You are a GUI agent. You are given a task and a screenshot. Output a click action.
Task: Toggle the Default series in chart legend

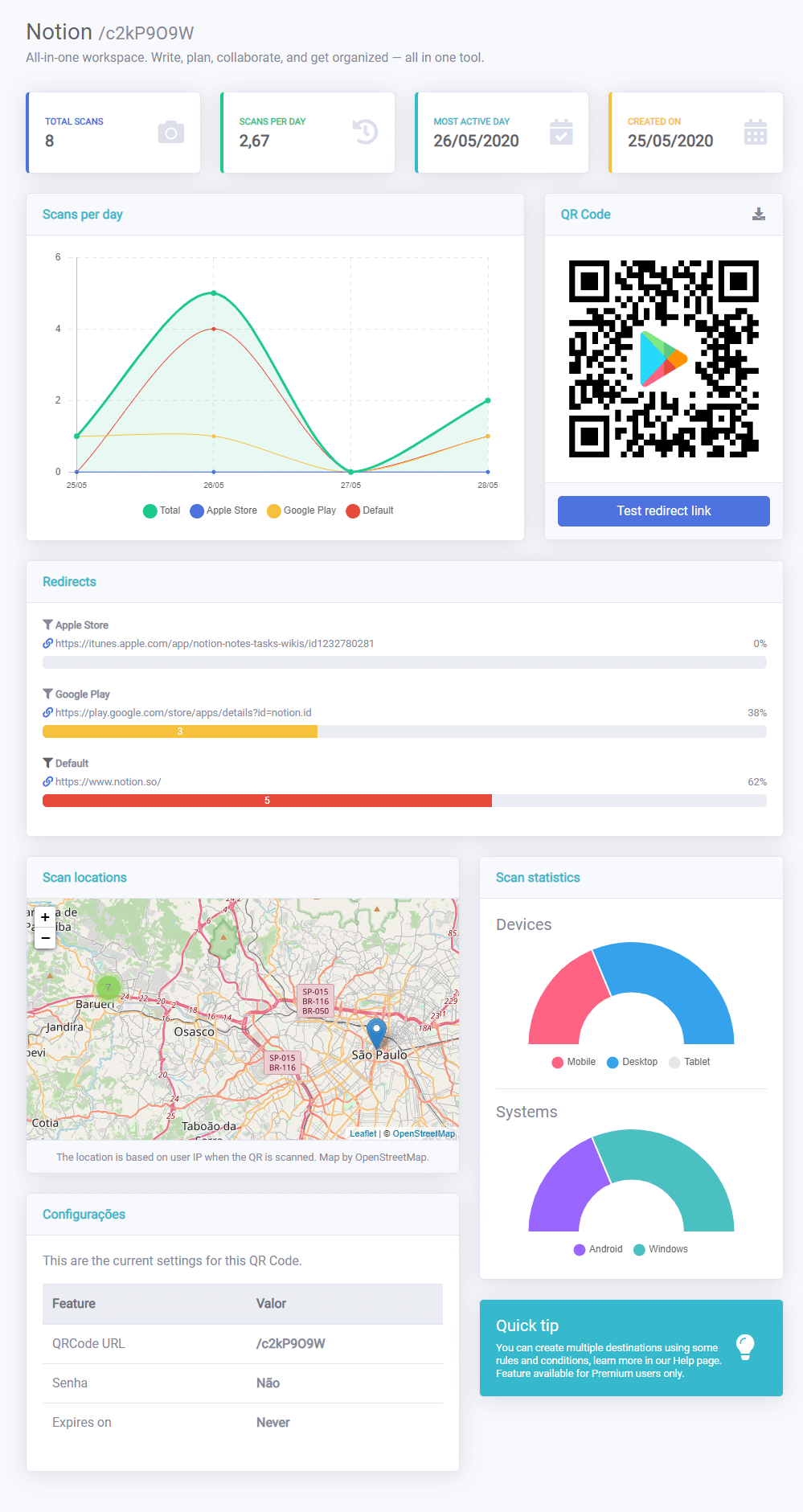(x=370, y=510)
